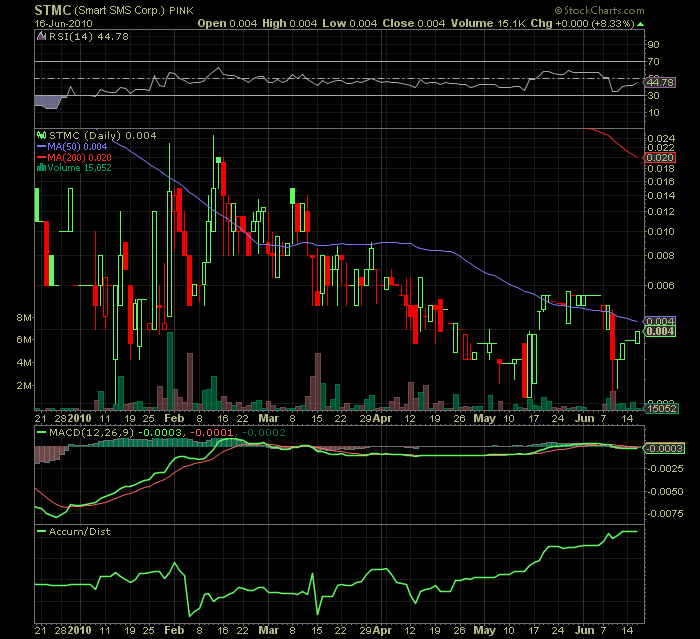The image size is (700, 639).
Task: Click the MA(200) 0.020 legend text
Action: [x=79, y=158]
